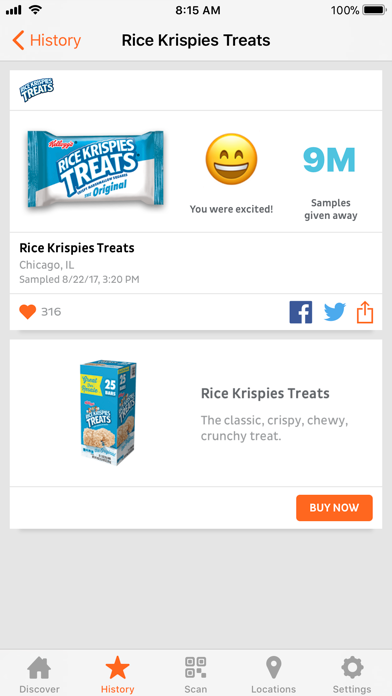Switch to Locations pin tab
392x696 pixels.
273,675
